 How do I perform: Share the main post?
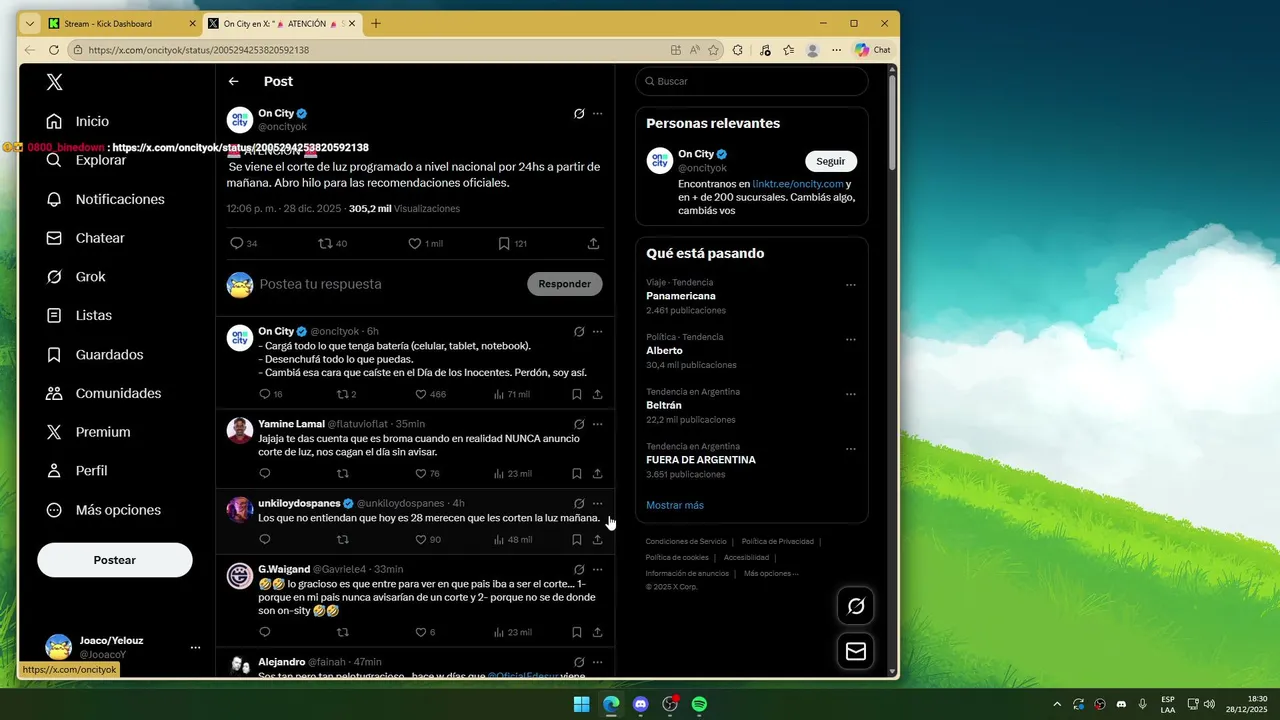(x=593, y=243)
